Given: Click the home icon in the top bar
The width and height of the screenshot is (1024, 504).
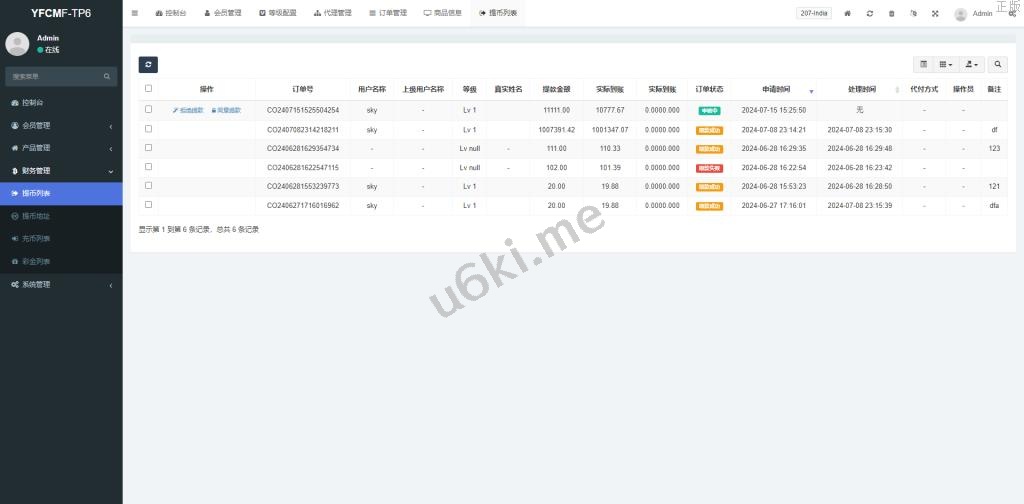Looking at the screenshot, I should point(848,13).
